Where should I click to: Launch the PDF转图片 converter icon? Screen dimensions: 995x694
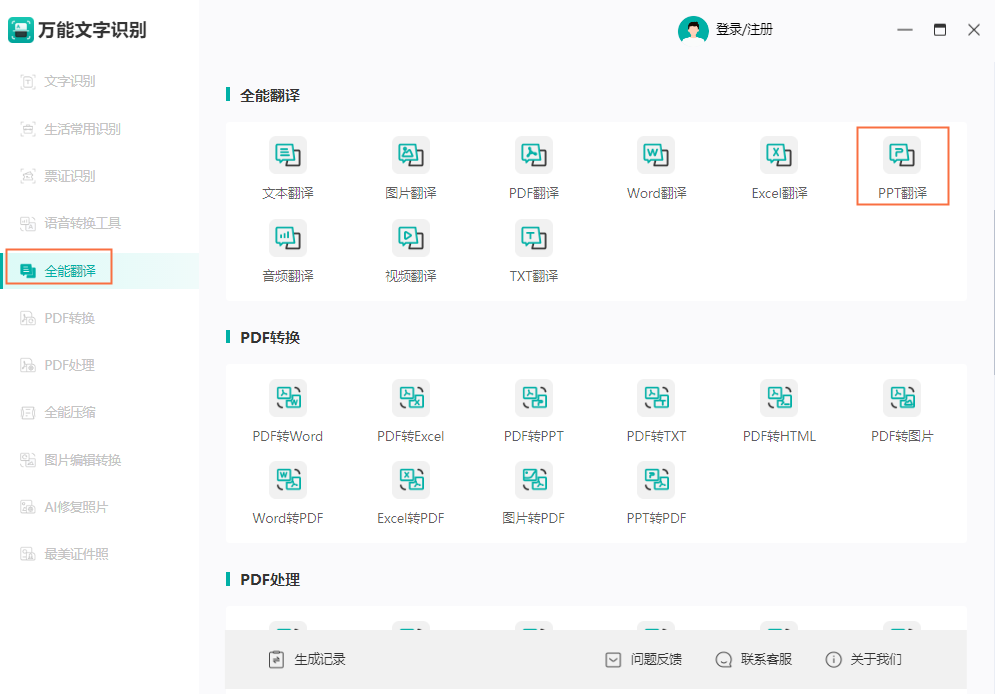point(902,398)
